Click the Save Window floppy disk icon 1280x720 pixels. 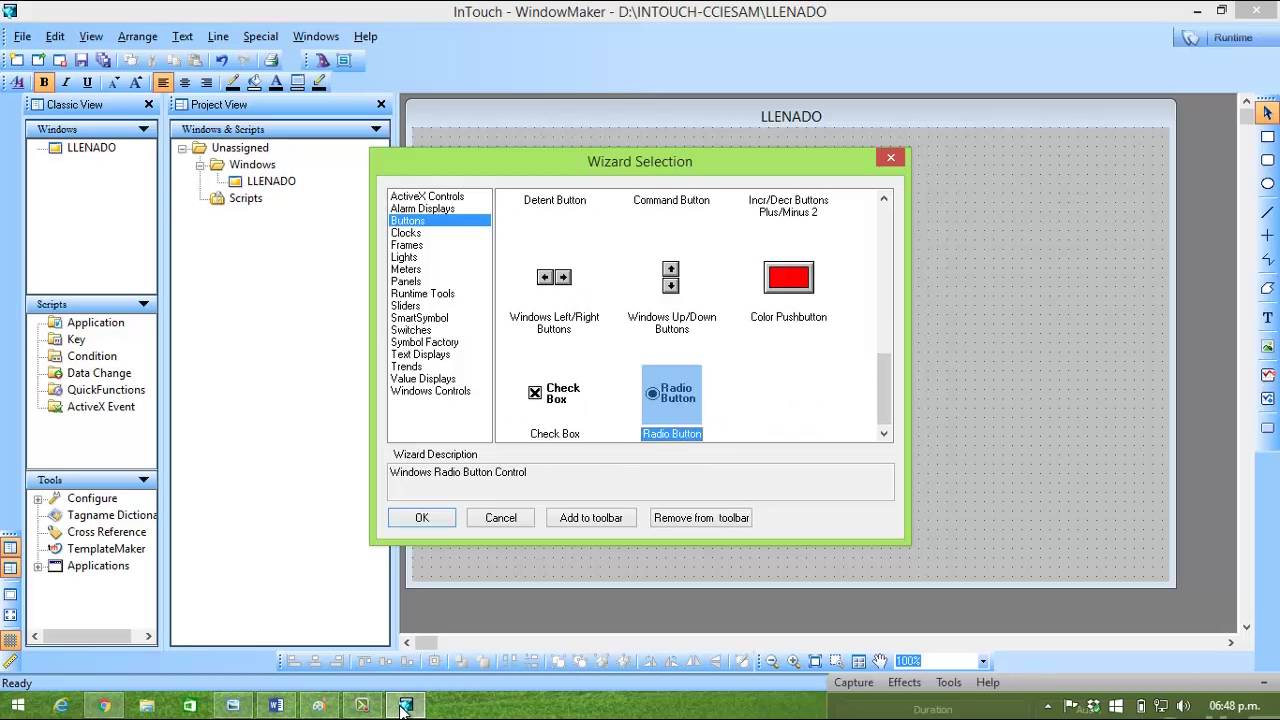[x=81, y=60]
